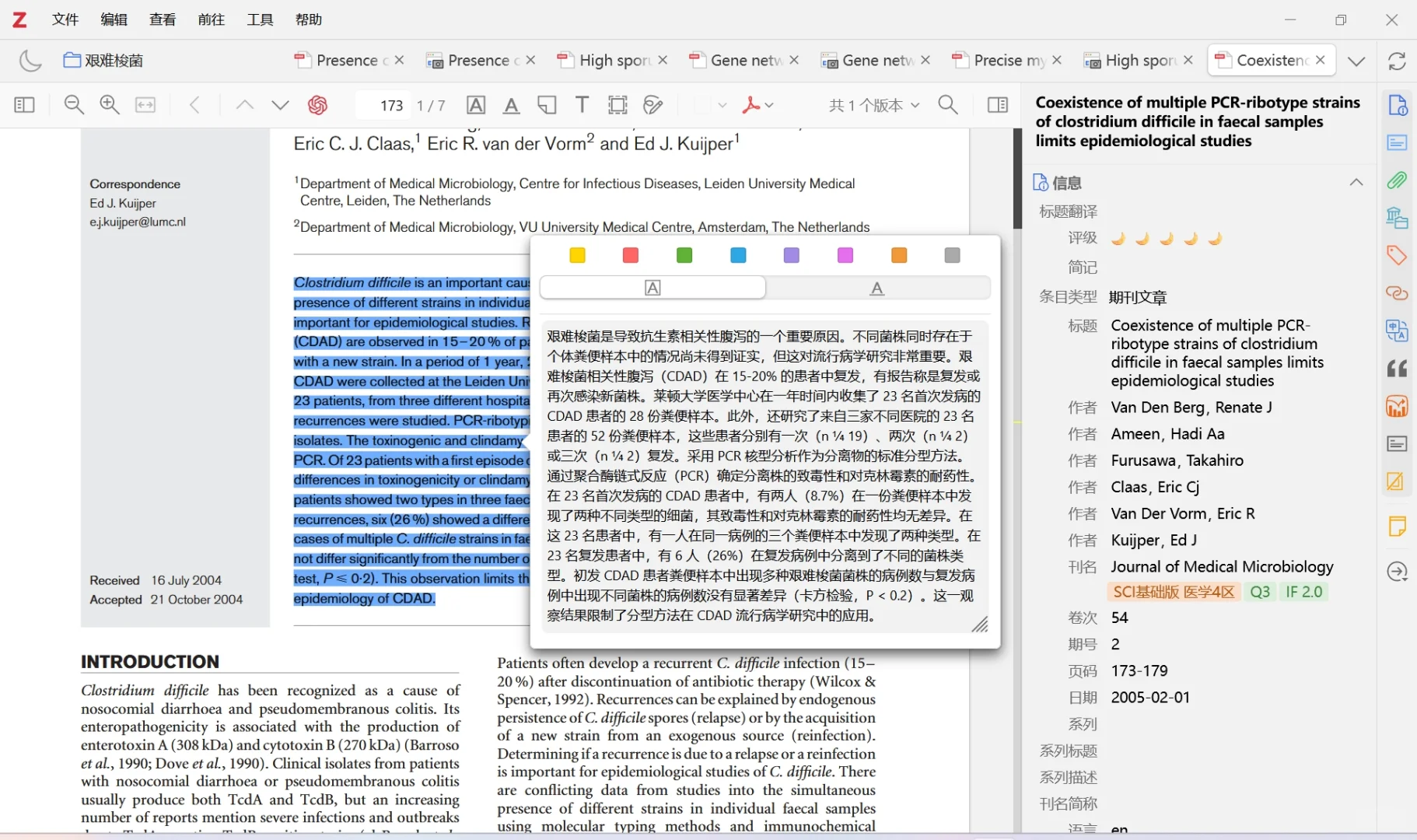Select the green highlight color swatch
Screen dimensions: 1417x840
pyautogui.click(x=684, y=255)
